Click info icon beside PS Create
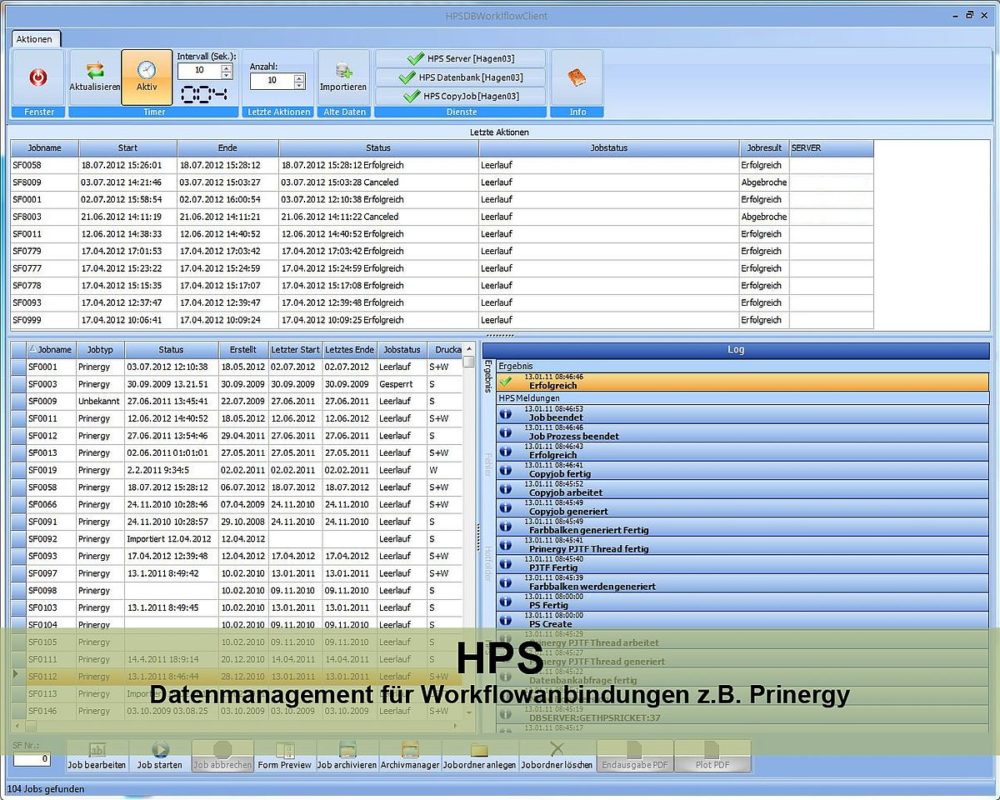This screenshot has width=1000, height=800. click(x=506, y=620)
